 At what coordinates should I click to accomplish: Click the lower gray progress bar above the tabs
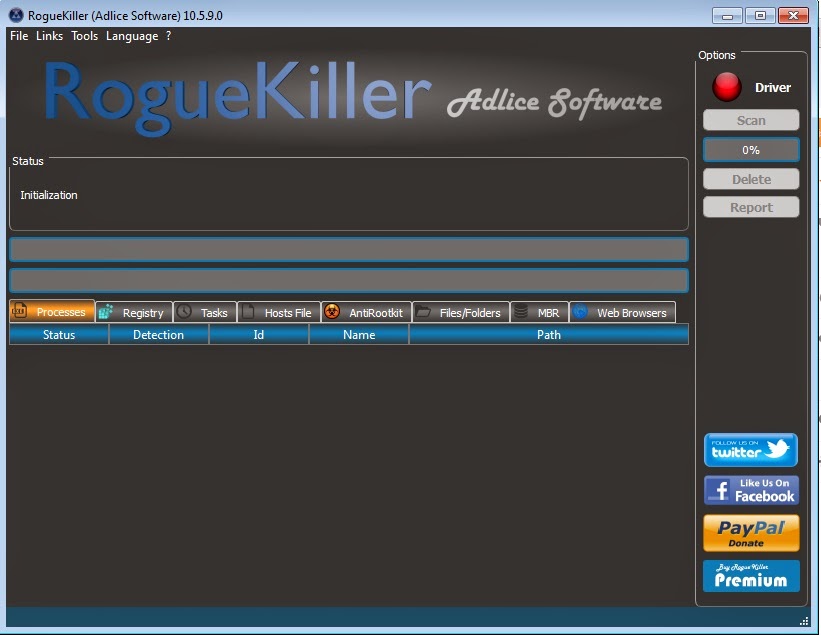pos(349,281)
